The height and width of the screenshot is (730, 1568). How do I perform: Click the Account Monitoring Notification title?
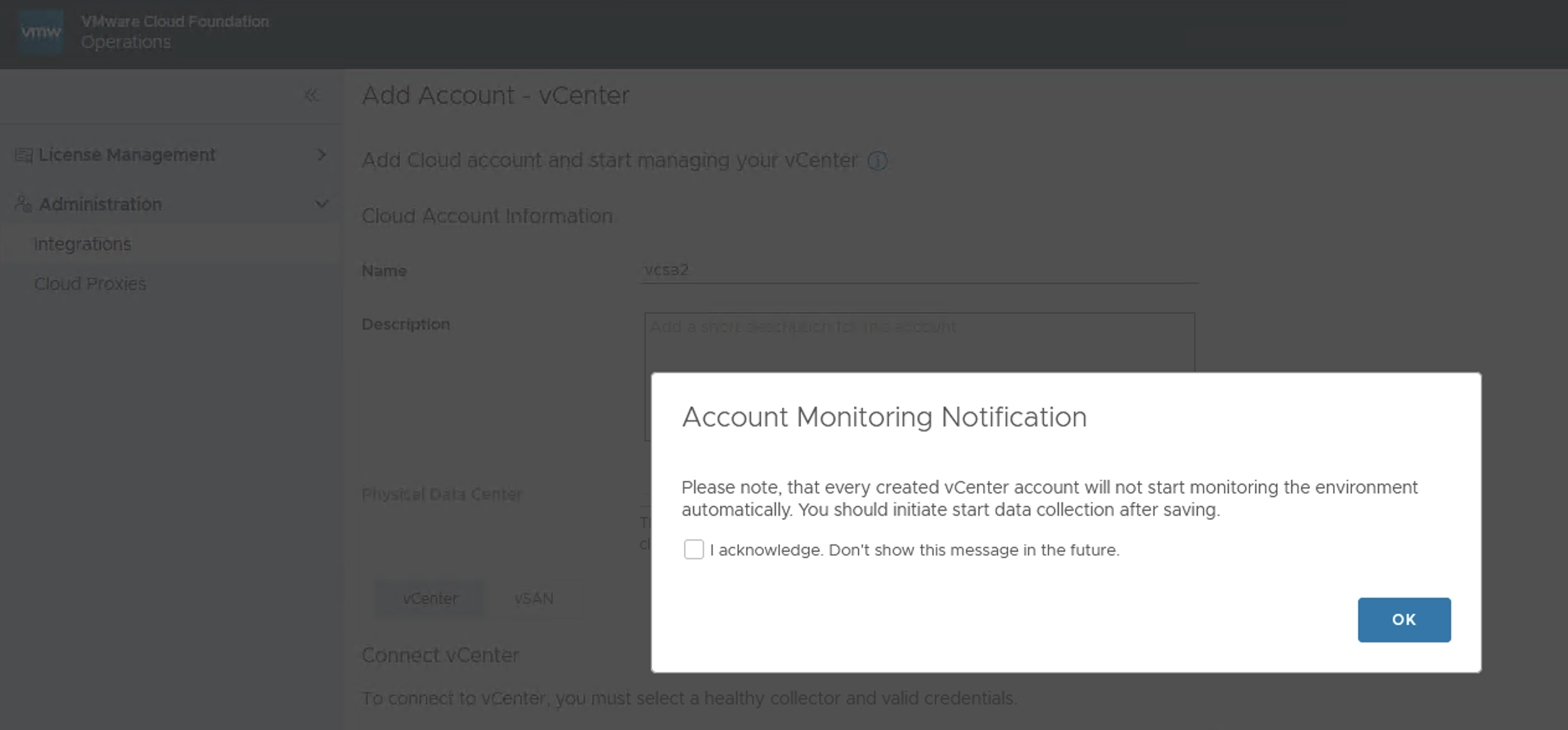[x=884, y=417]
